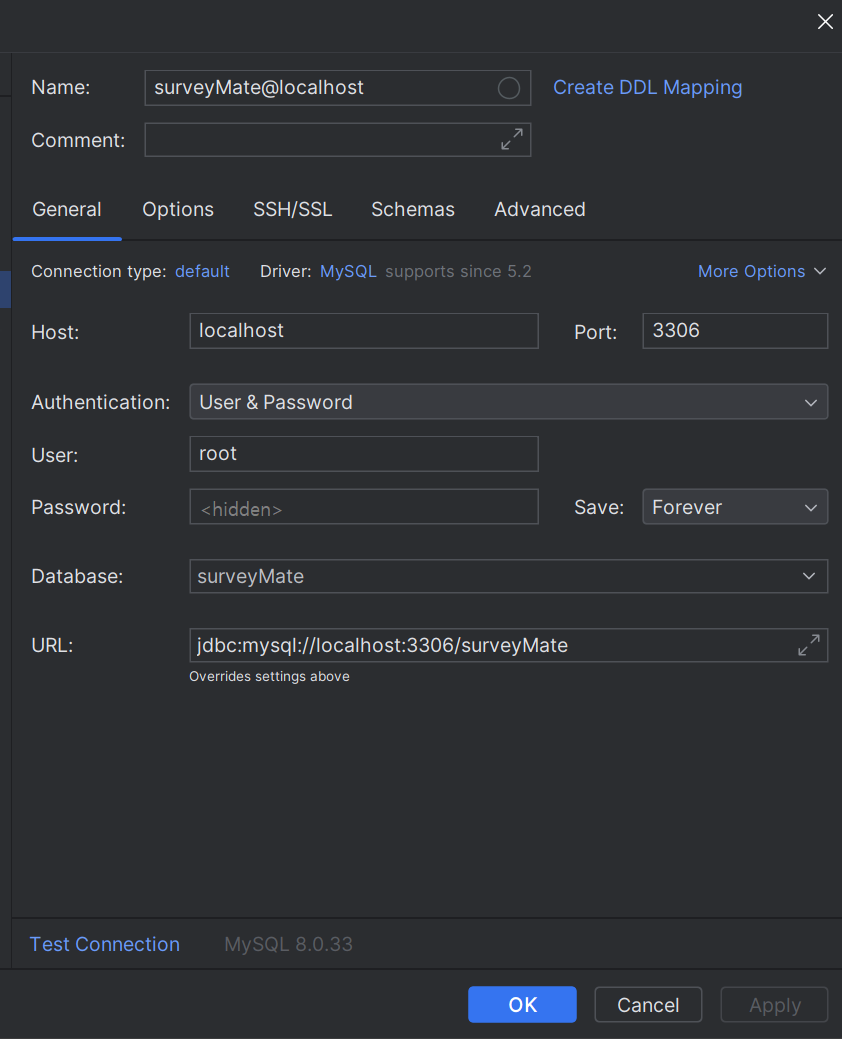Screen dimensions: 842x1039
Task: Click the Test Connection link
Action: [105, 944]
